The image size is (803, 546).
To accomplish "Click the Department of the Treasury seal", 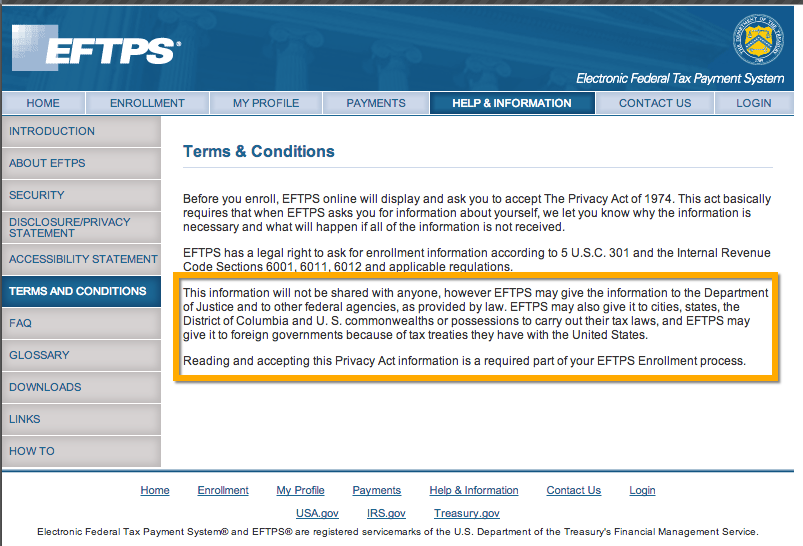I will 758,39.
